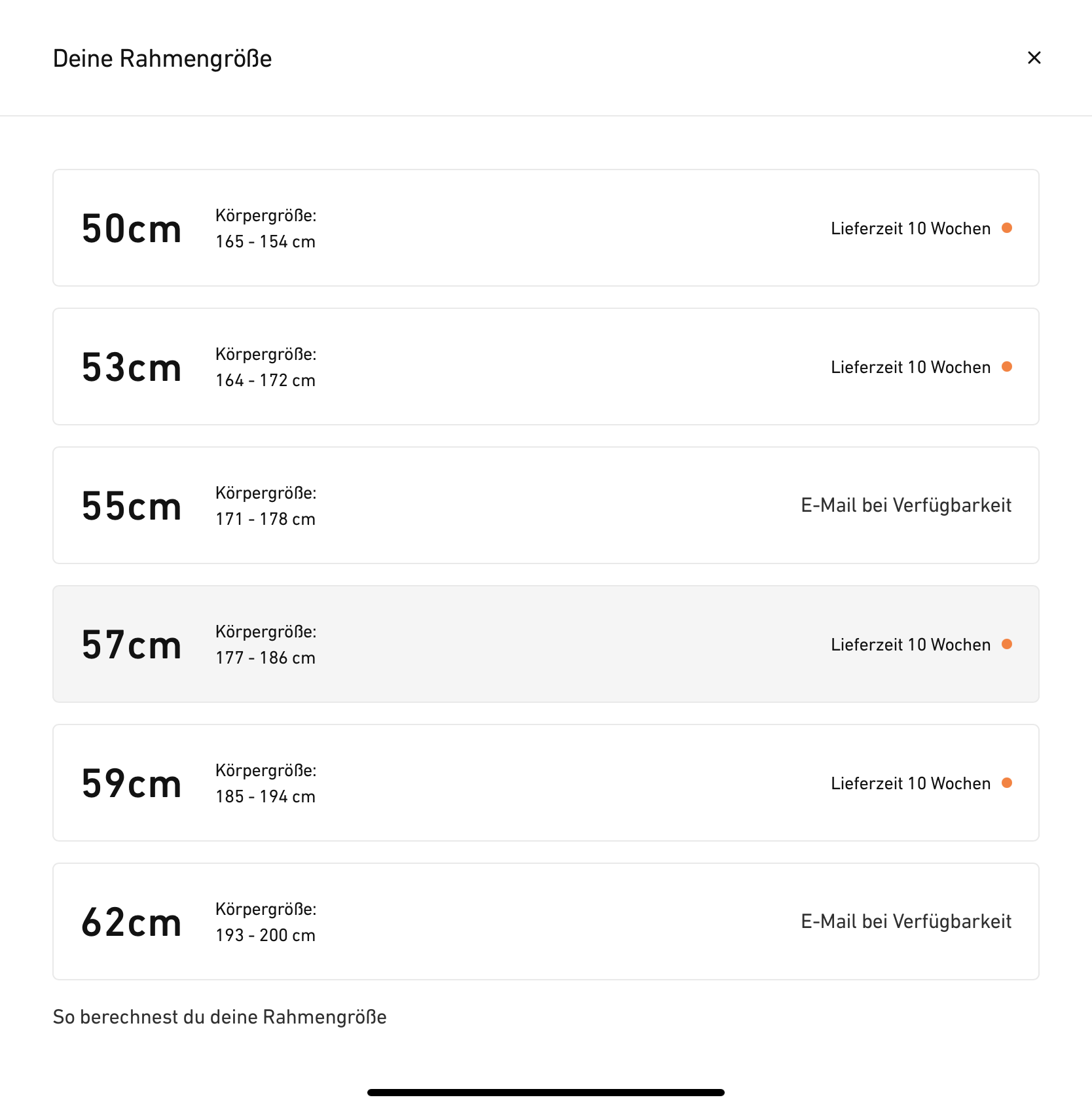This screenshot has height=1106, width=1092.
Task: Close the Rahmengröße dialog with X
Action: click(1034, 58)
